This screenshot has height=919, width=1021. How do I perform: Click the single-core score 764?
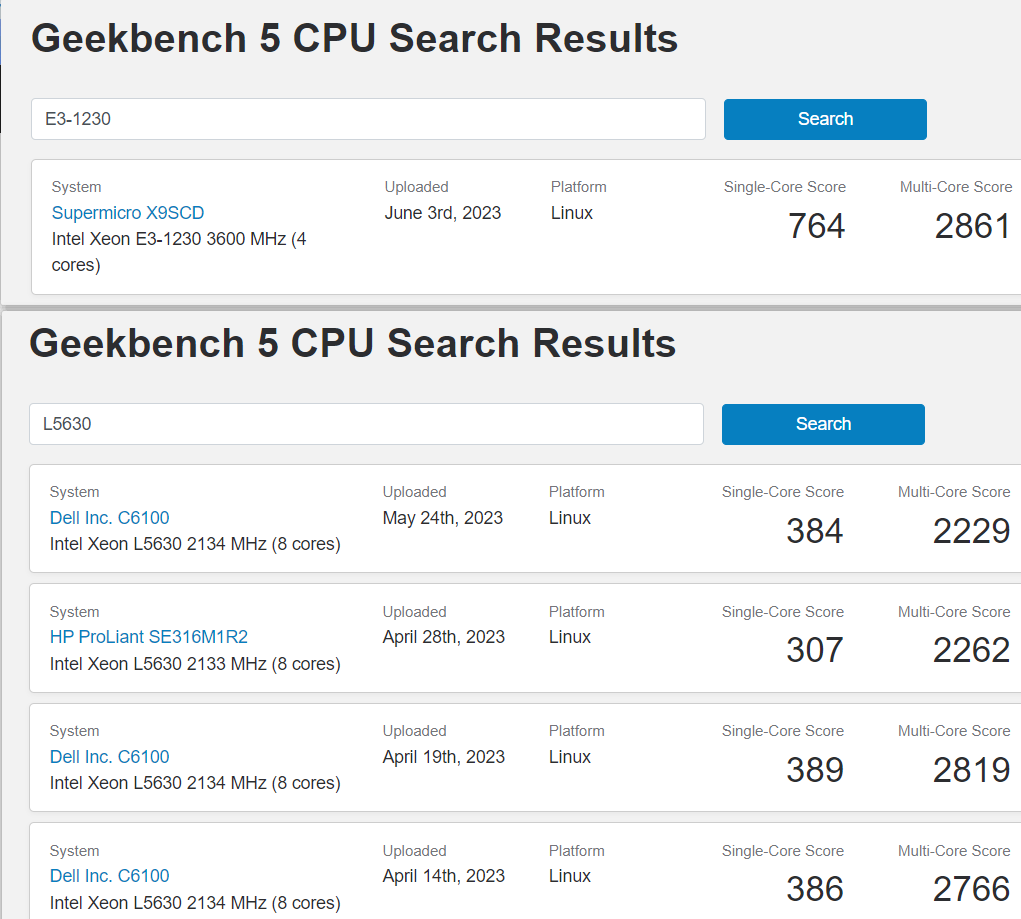pos(816,226)
